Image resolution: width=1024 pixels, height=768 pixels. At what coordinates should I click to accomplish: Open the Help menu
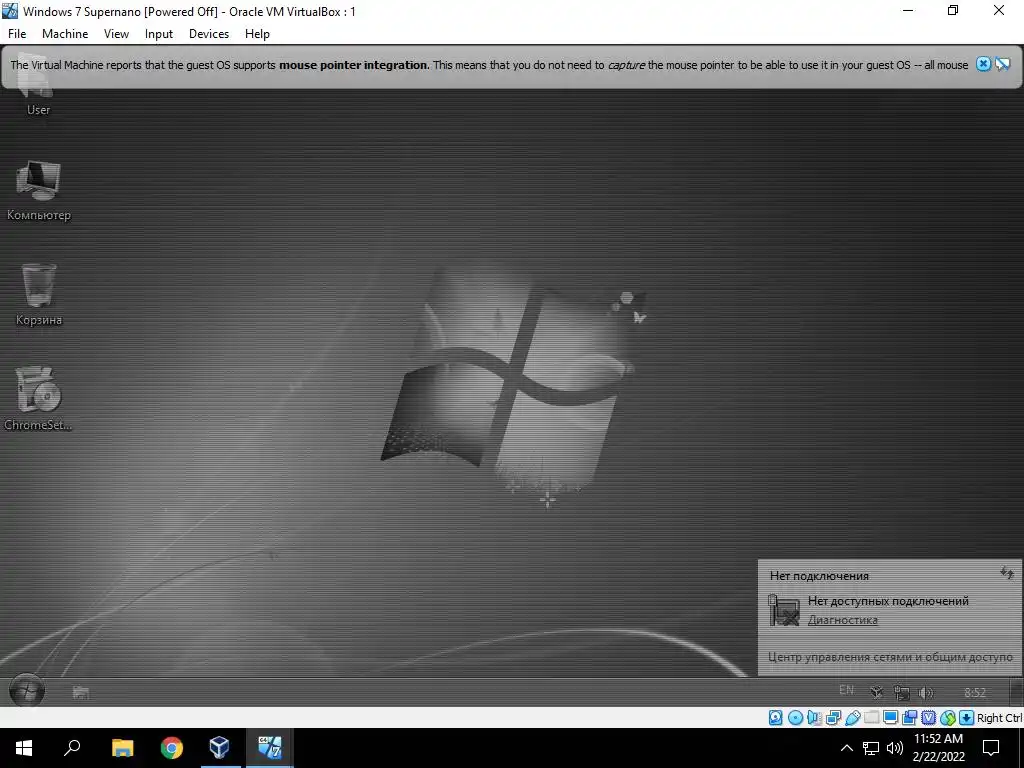point(257,34)
